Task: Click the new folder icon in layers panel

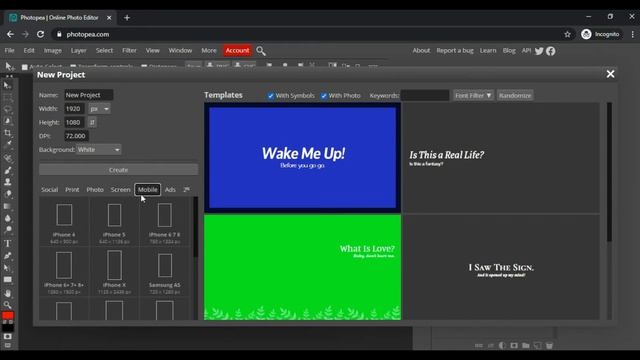Action: (x=526, y=346)
